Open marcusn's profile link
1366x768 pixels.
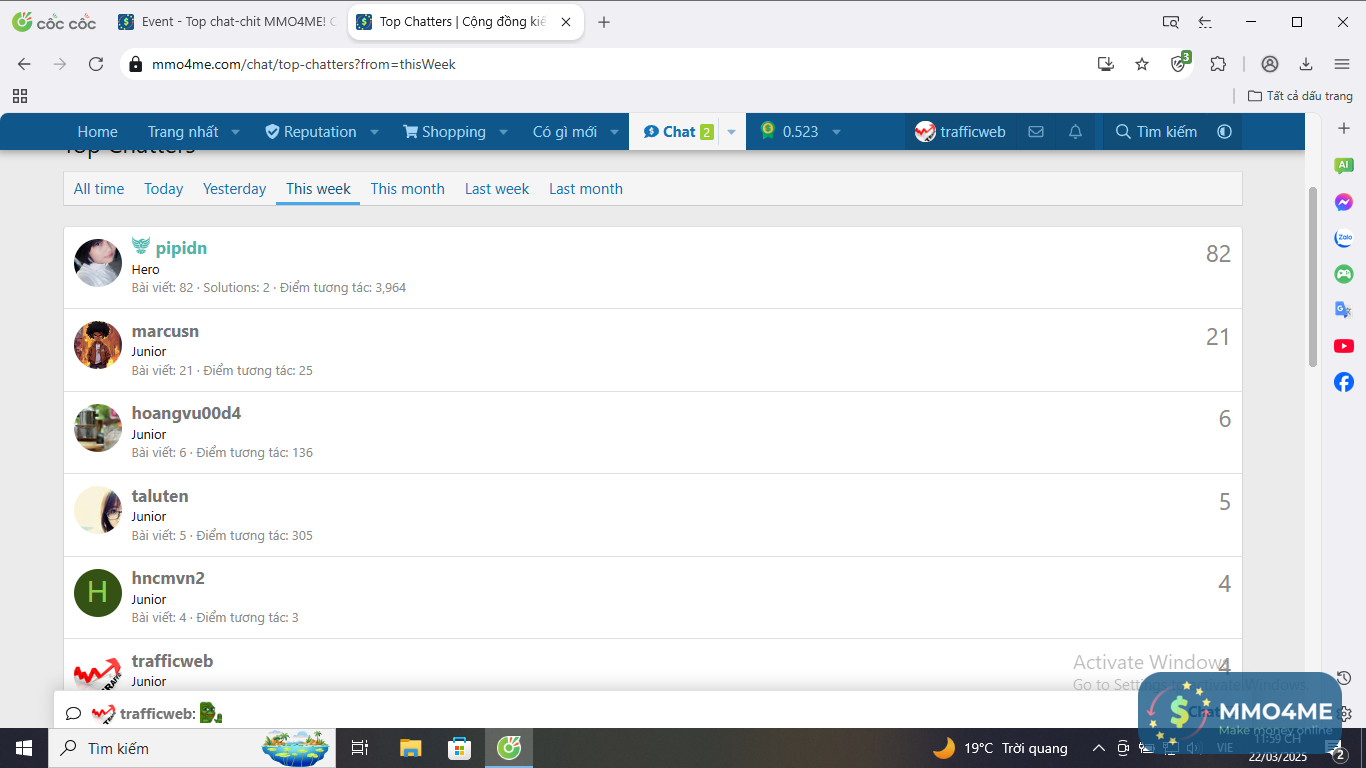[165, 331]
